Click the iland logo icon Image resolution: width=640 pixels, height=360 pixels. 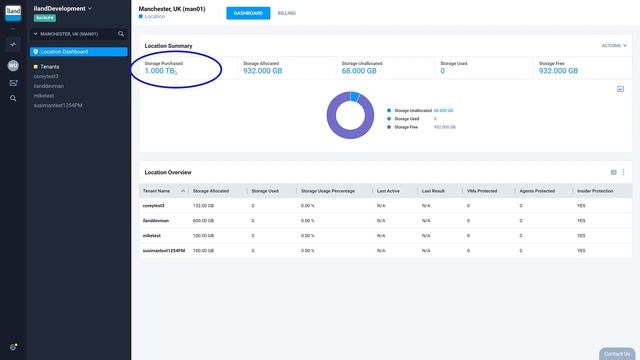click(13, 12)
